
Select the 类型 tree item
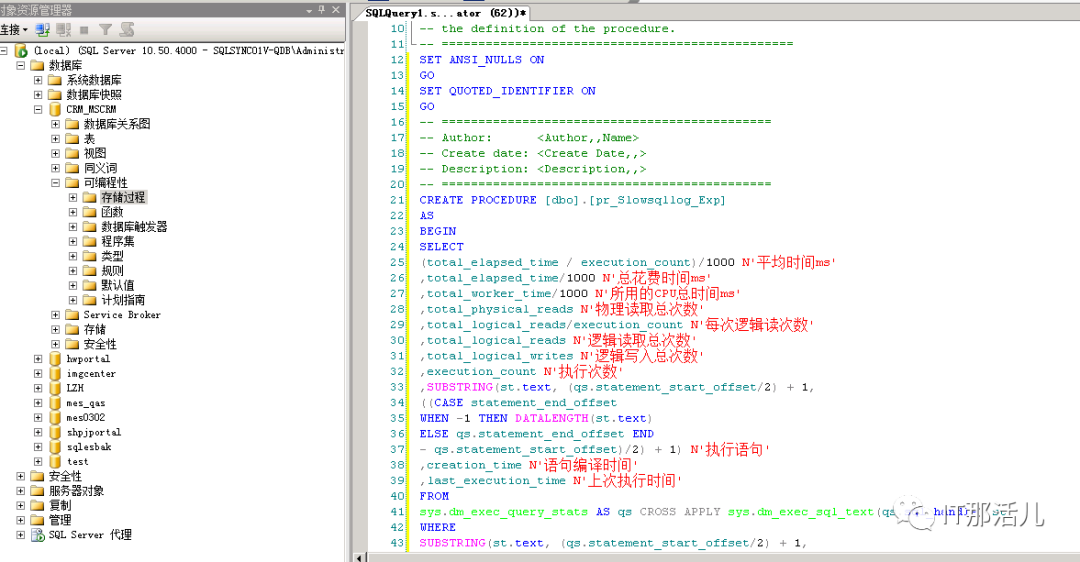click(x=112, y=256)
